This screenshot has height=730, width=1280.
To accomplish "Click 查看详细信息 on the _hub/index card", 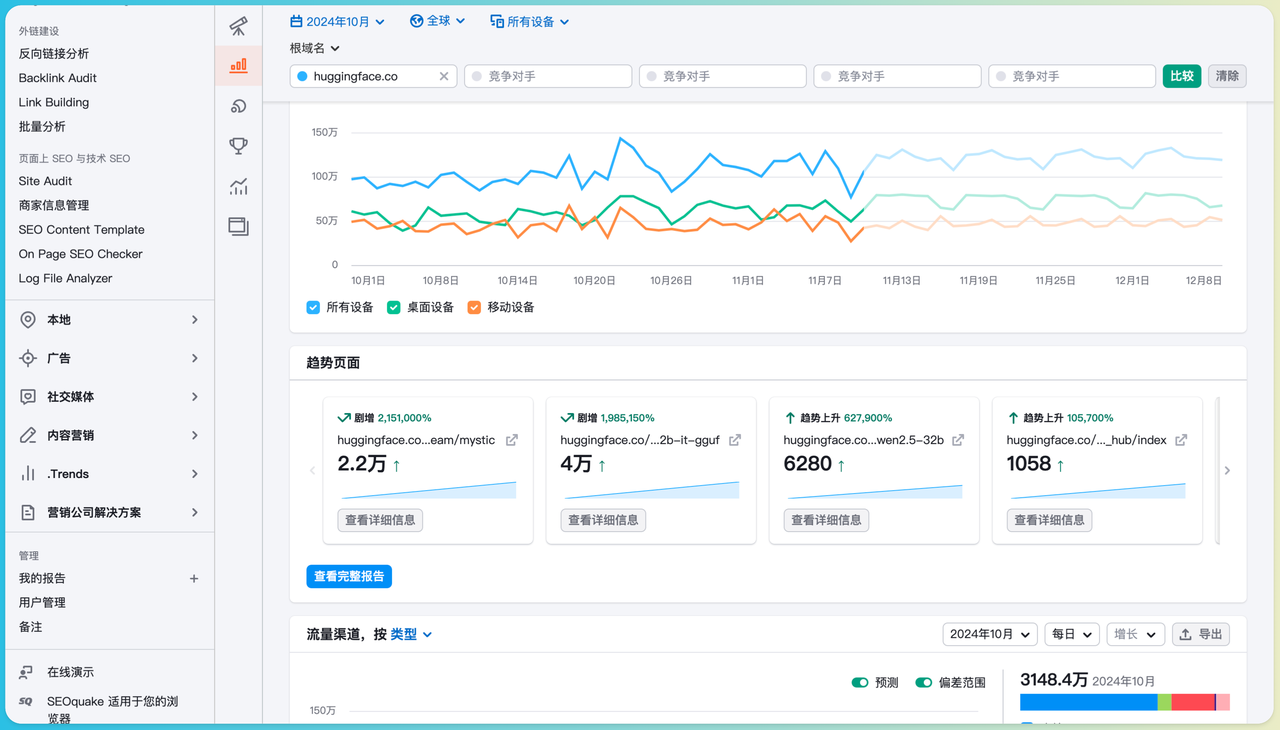I will point(1049,520).
